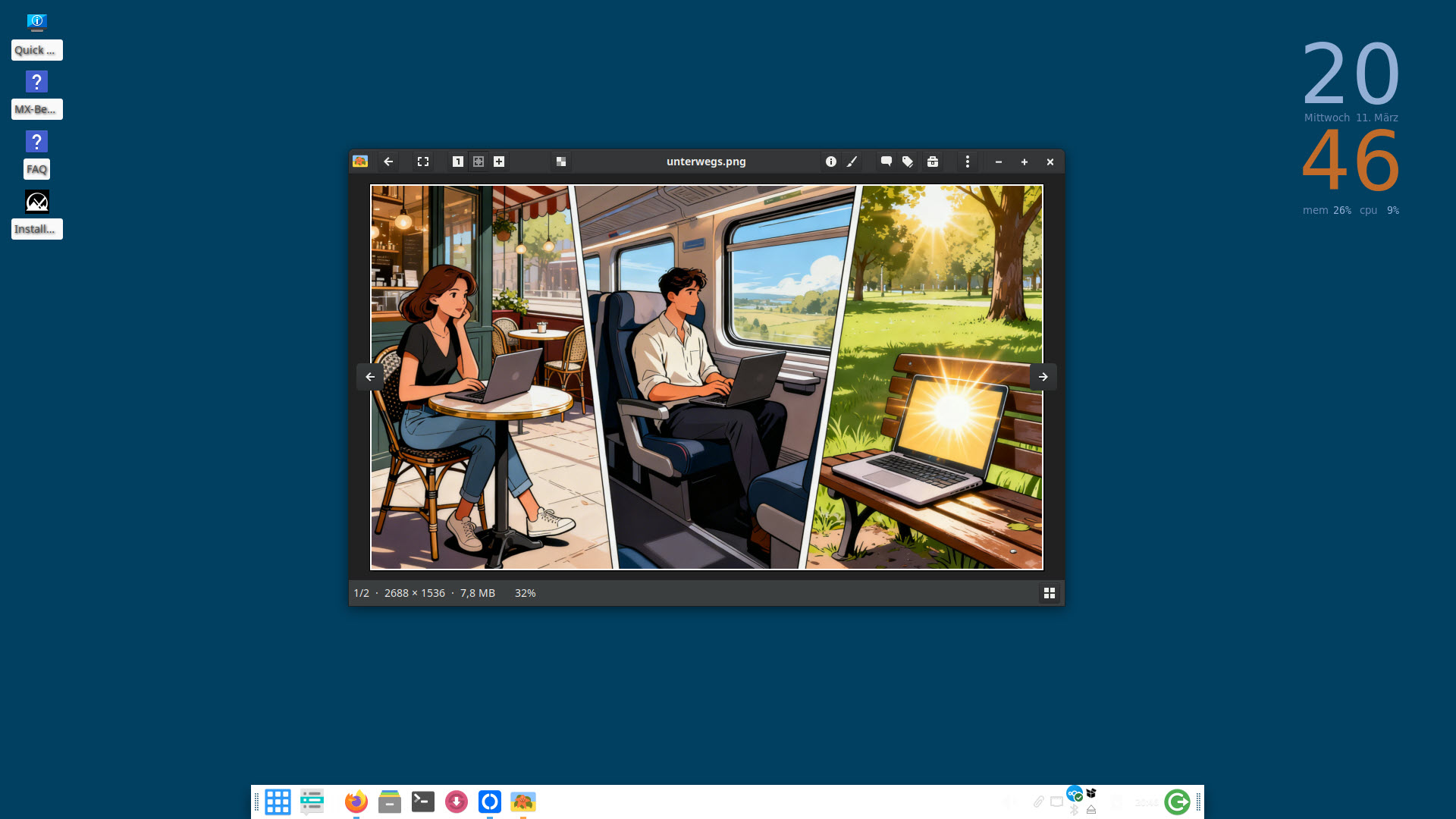Image resolution: width=1456 pixels, height=819 pixels.
Task: Launch Firefox from the panel
Action: pyautogui.click(x=356, y=802)
